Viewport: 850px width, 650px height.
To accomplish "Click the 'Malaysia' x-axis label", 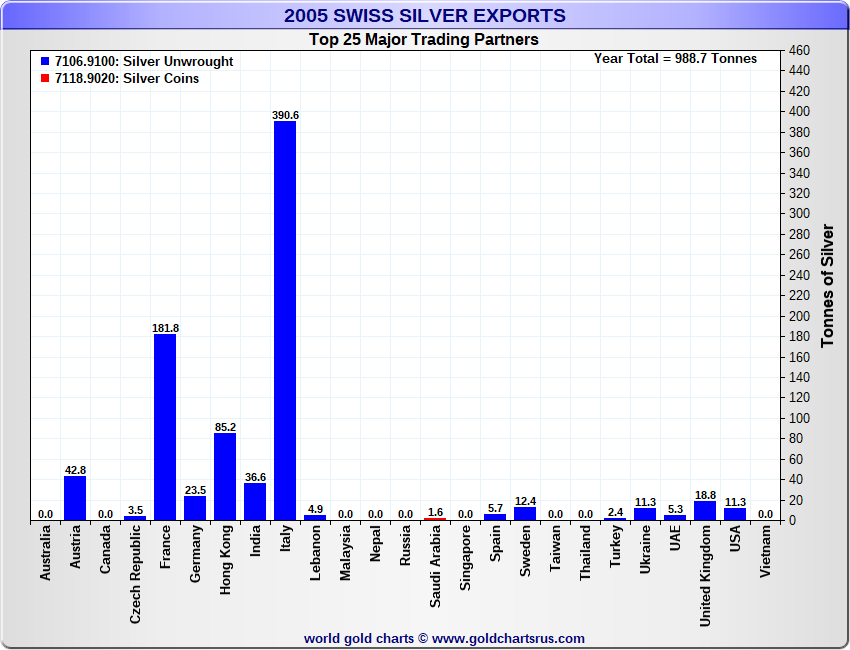I will point(345,552).
